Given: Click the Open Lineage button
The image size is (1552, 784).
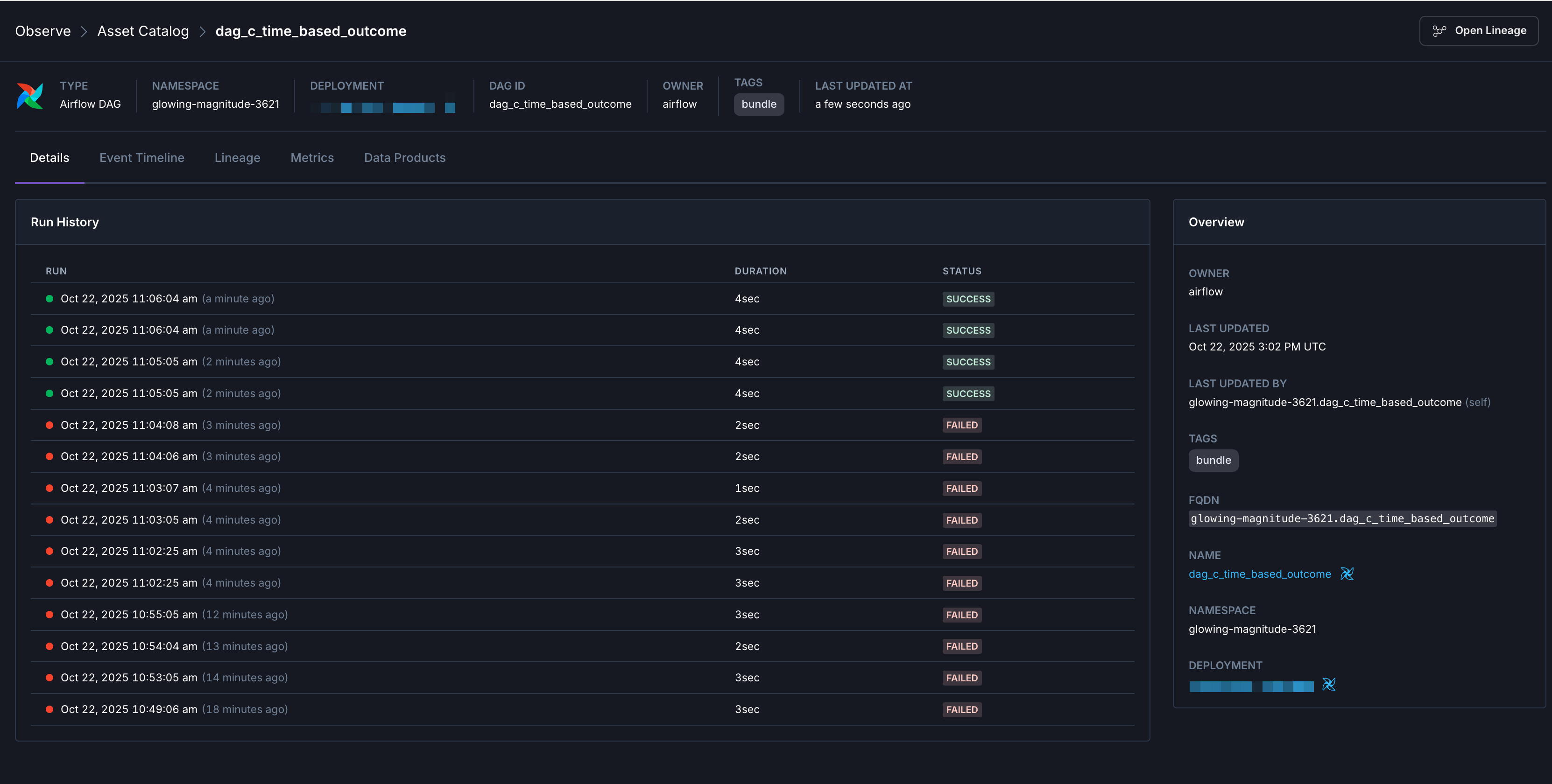Looking at the screenshot, I should 1479,30.
